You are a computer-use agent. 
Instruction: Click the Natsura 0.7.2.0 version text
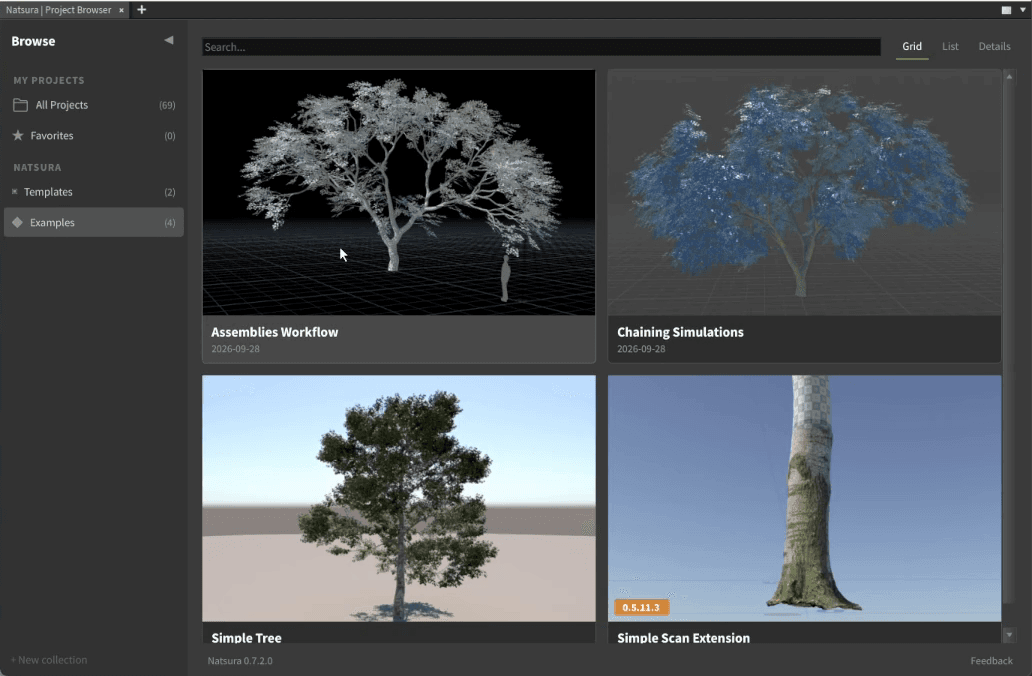(x=240, y=660)
